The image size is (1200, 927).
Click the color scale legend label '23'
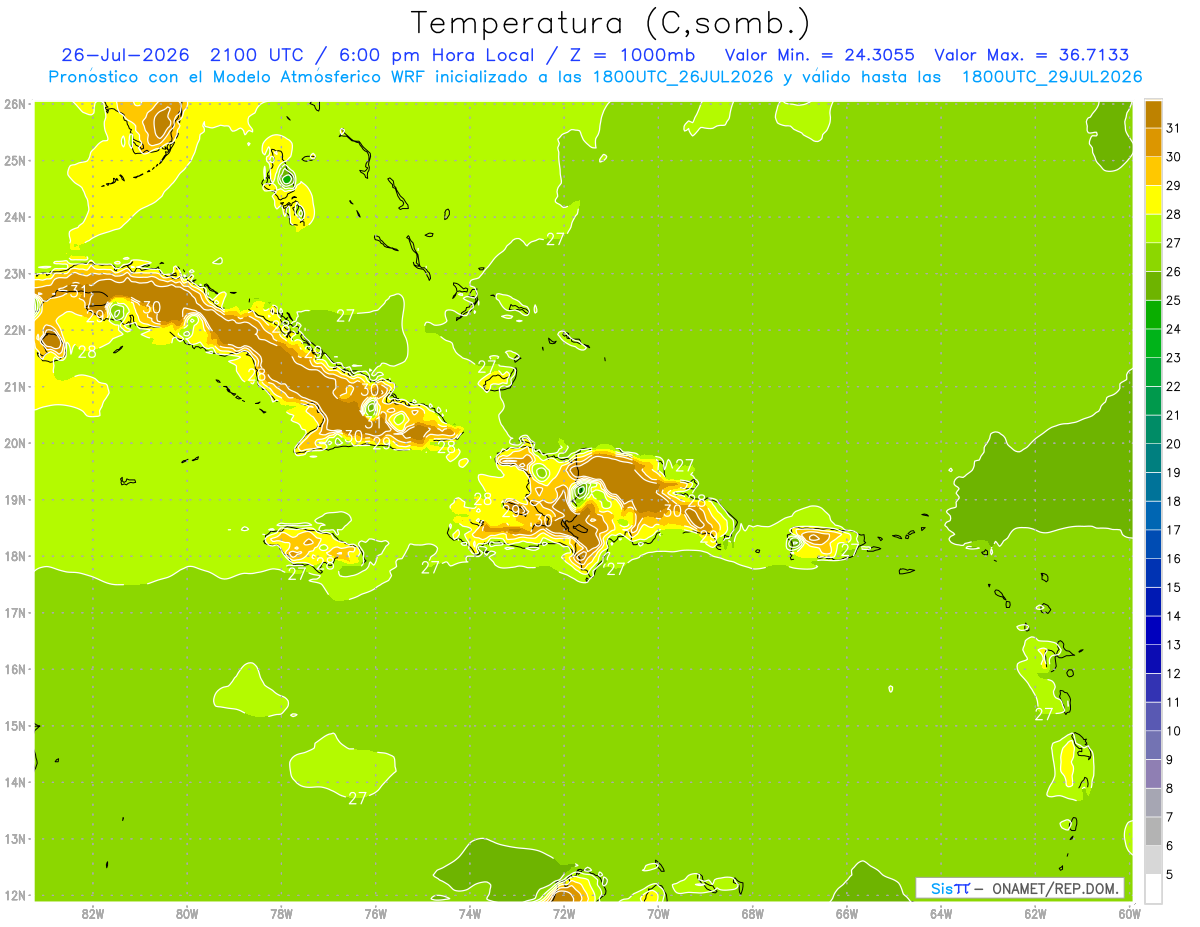(1174, 358)
